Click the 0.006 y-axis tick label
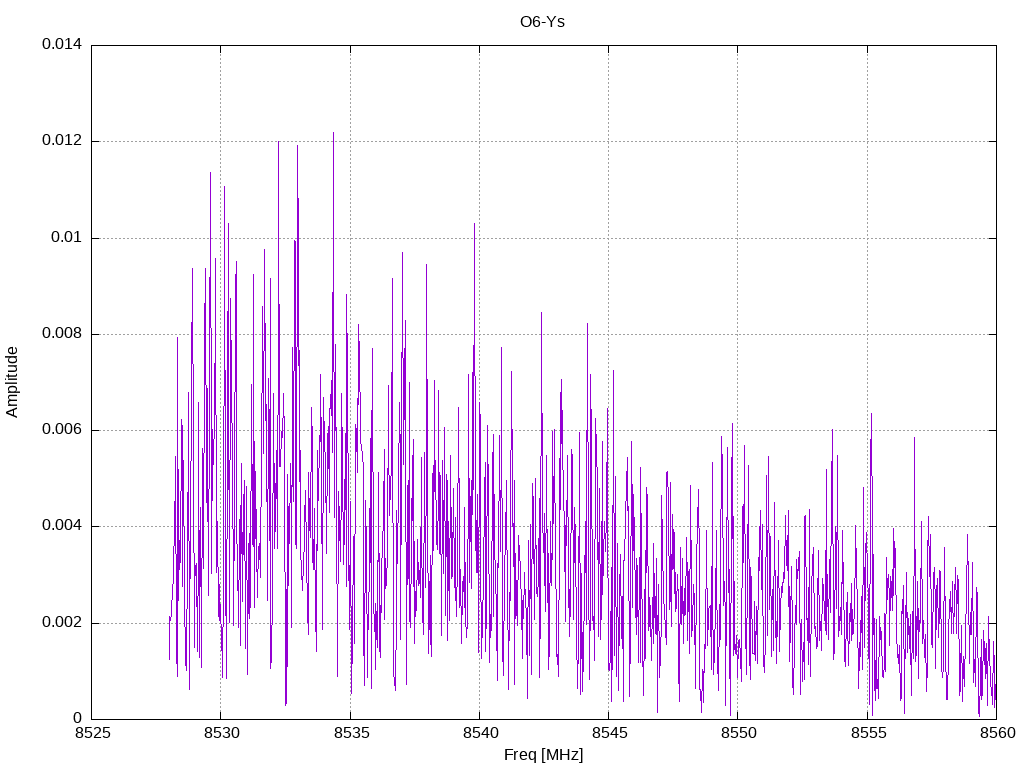 [62, 430]
